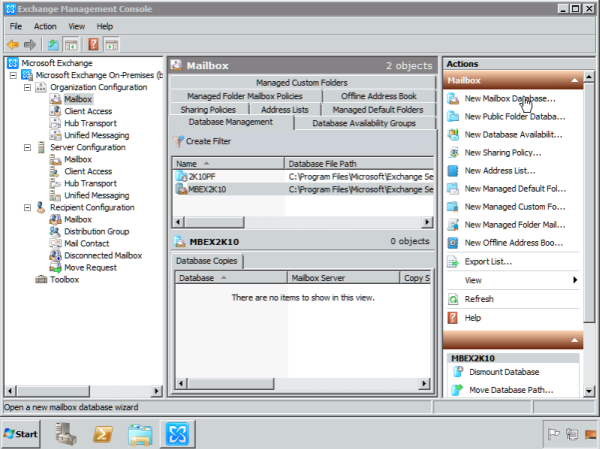Open Windows Explorer from the taskbar

pyautogui.click(x=140, y=434)
